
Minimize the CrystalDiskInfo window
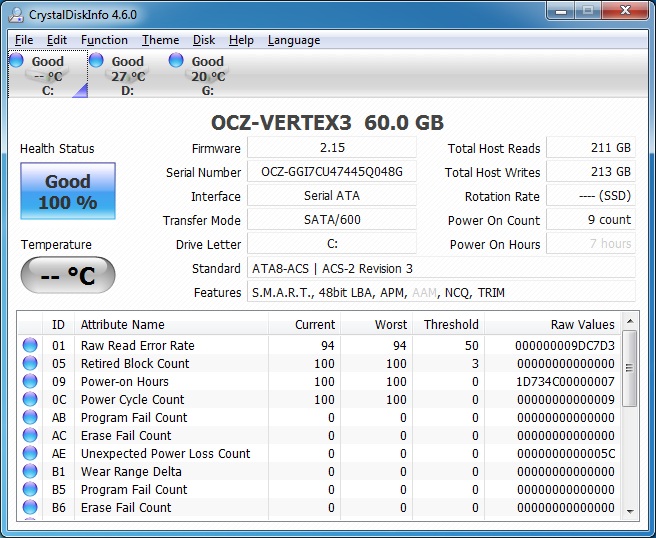tap(561, 11)
